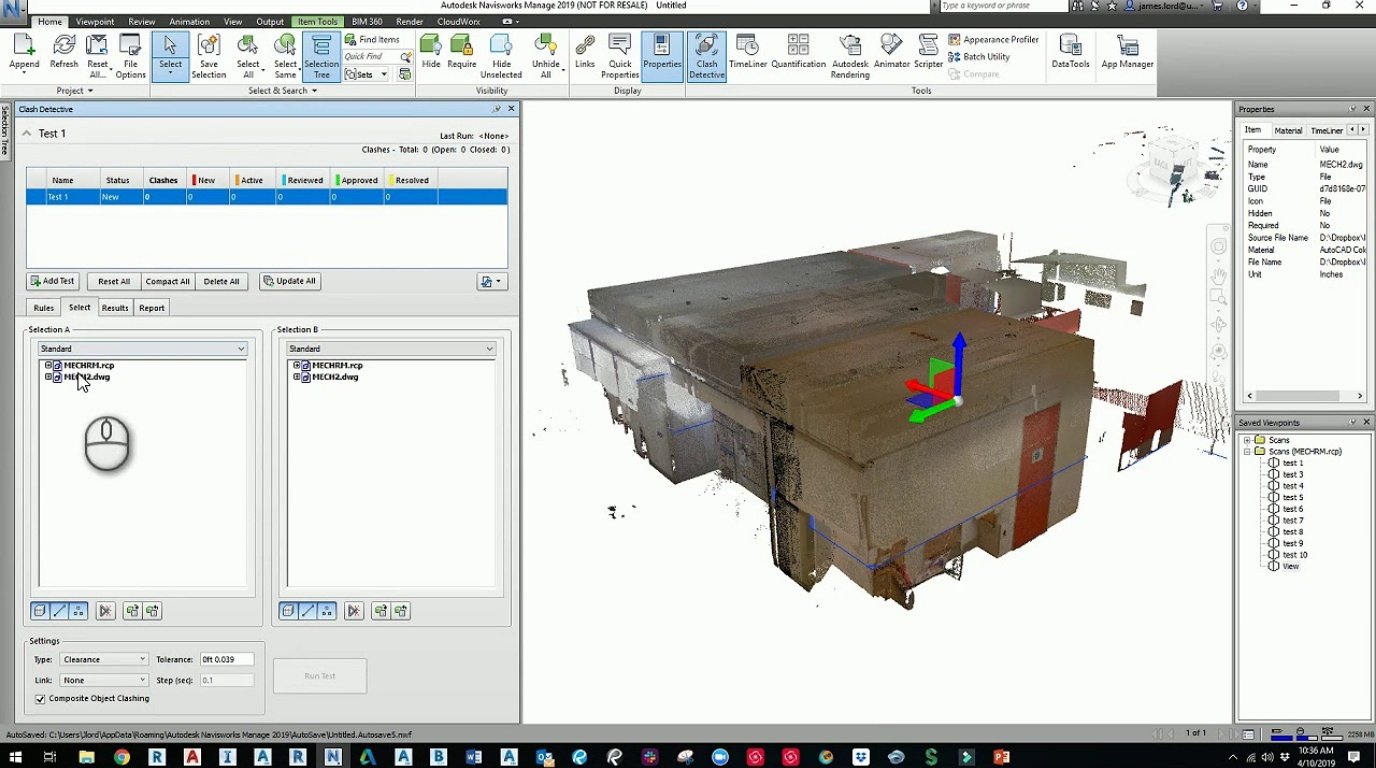Viewport: 1376px width, 768px height.
Task: Click the Reset All clash button
Action: click(x=114, y=282)
